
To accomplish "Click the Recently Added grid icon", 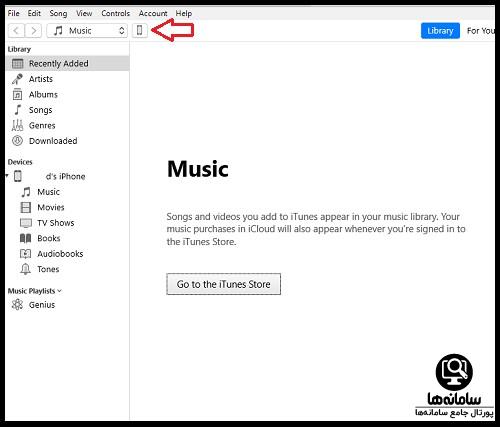I will pyautogui.click(x=18, y=63).
